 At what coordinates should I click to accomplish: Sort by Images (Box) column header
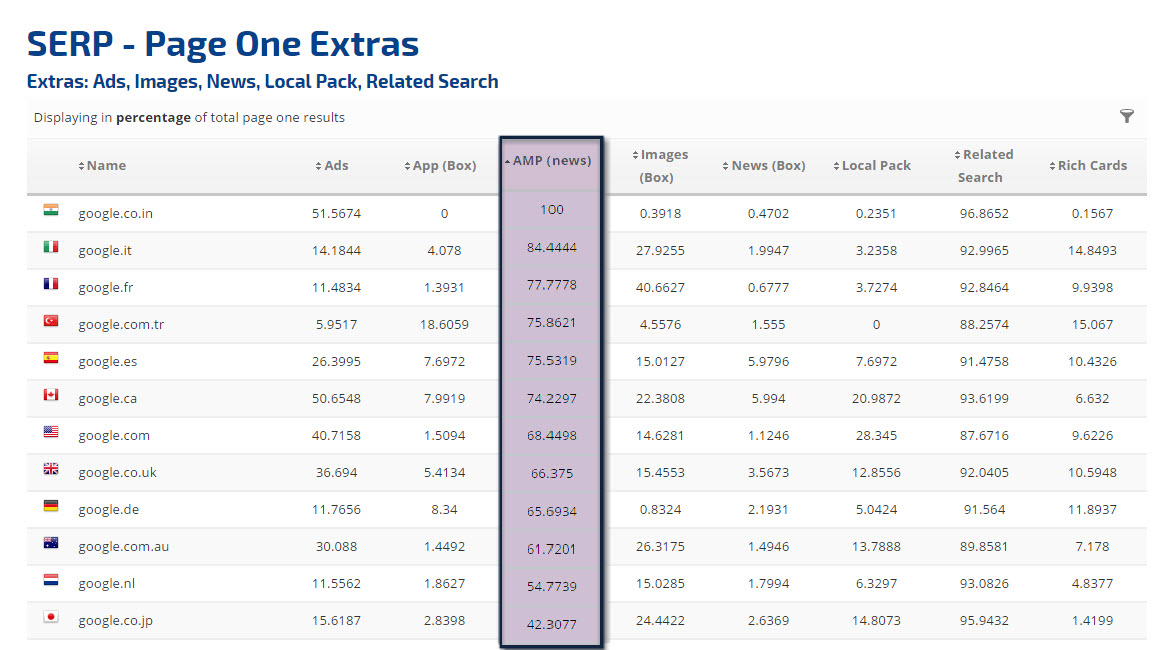pos(659,166)
